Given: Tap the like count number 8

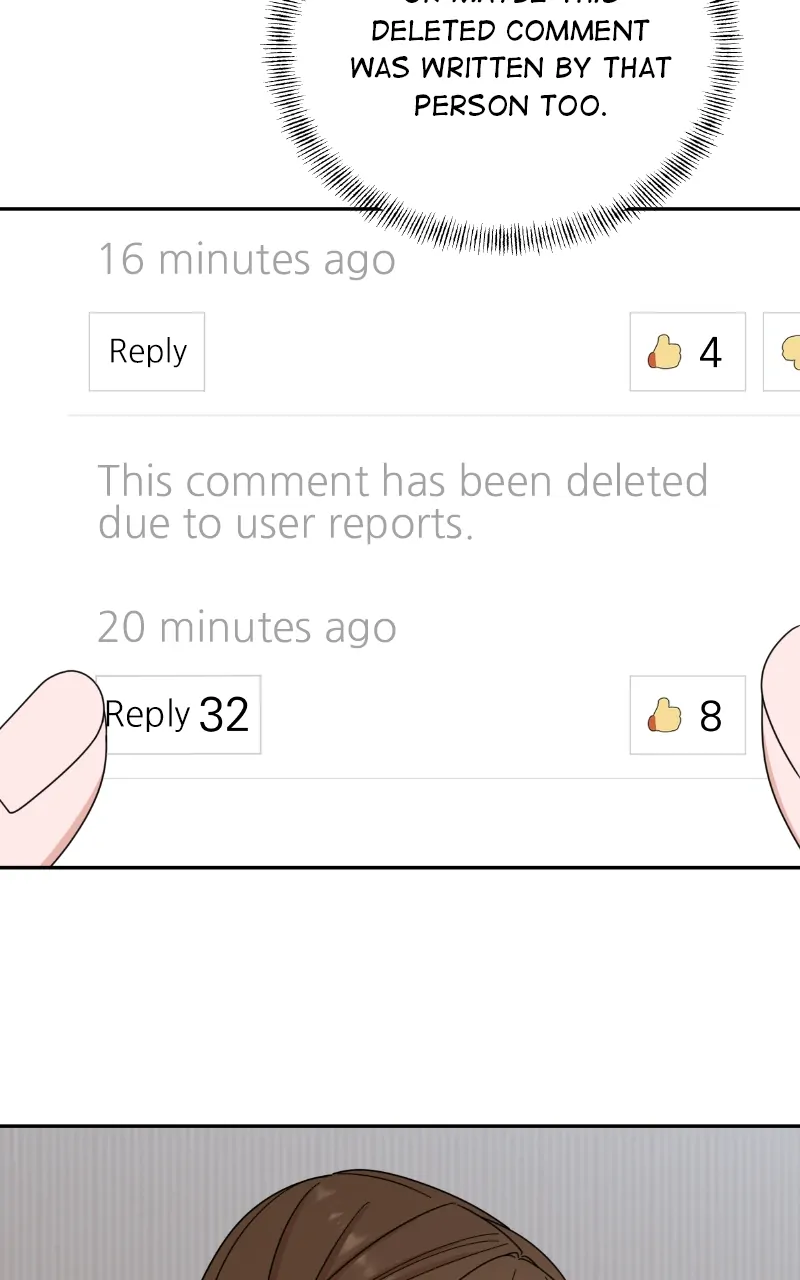Looking at the screenshot, I should 710,716.
